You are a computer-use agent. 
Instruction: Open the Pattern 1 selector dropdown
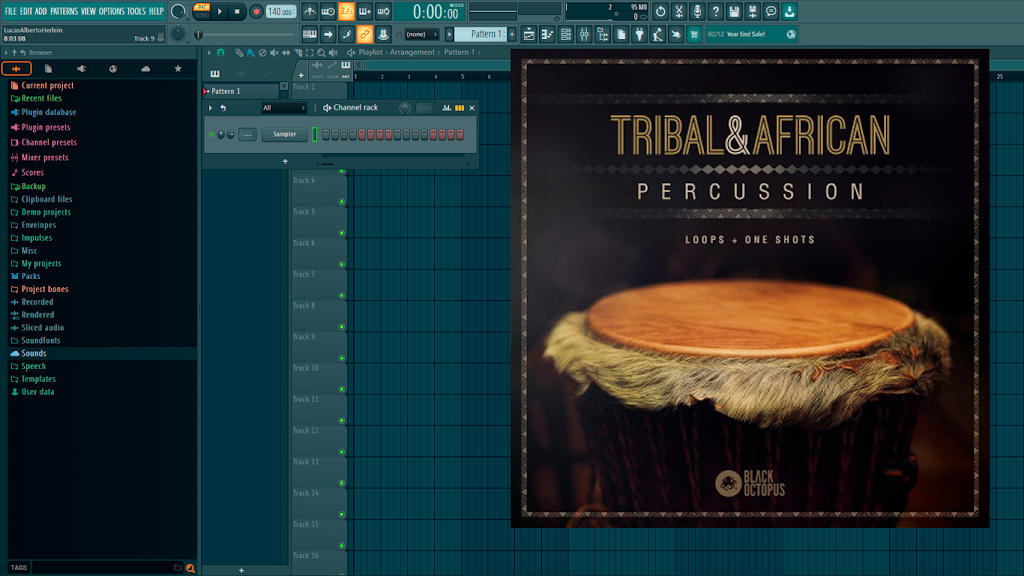click(485, 35)
